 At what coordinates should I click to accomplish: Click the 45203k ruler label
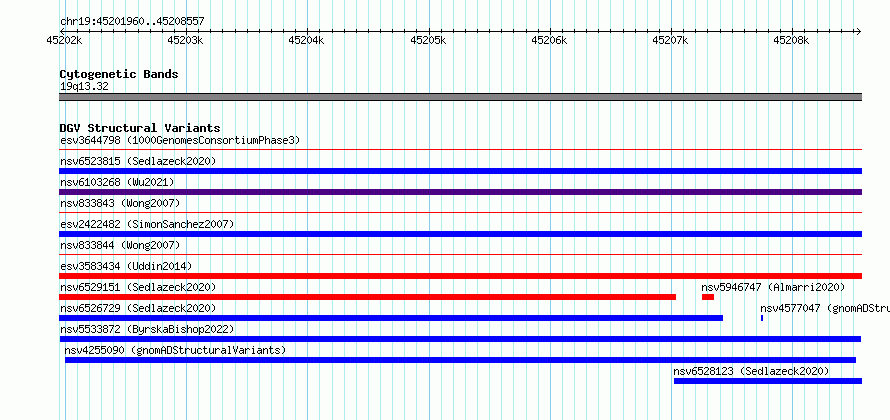tap(186, 40)
